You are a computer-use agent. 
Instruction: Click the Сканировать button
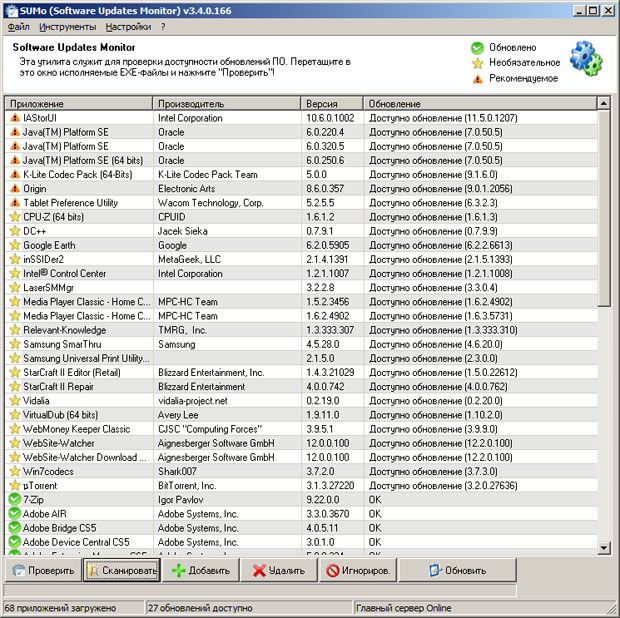click(122, 570)
